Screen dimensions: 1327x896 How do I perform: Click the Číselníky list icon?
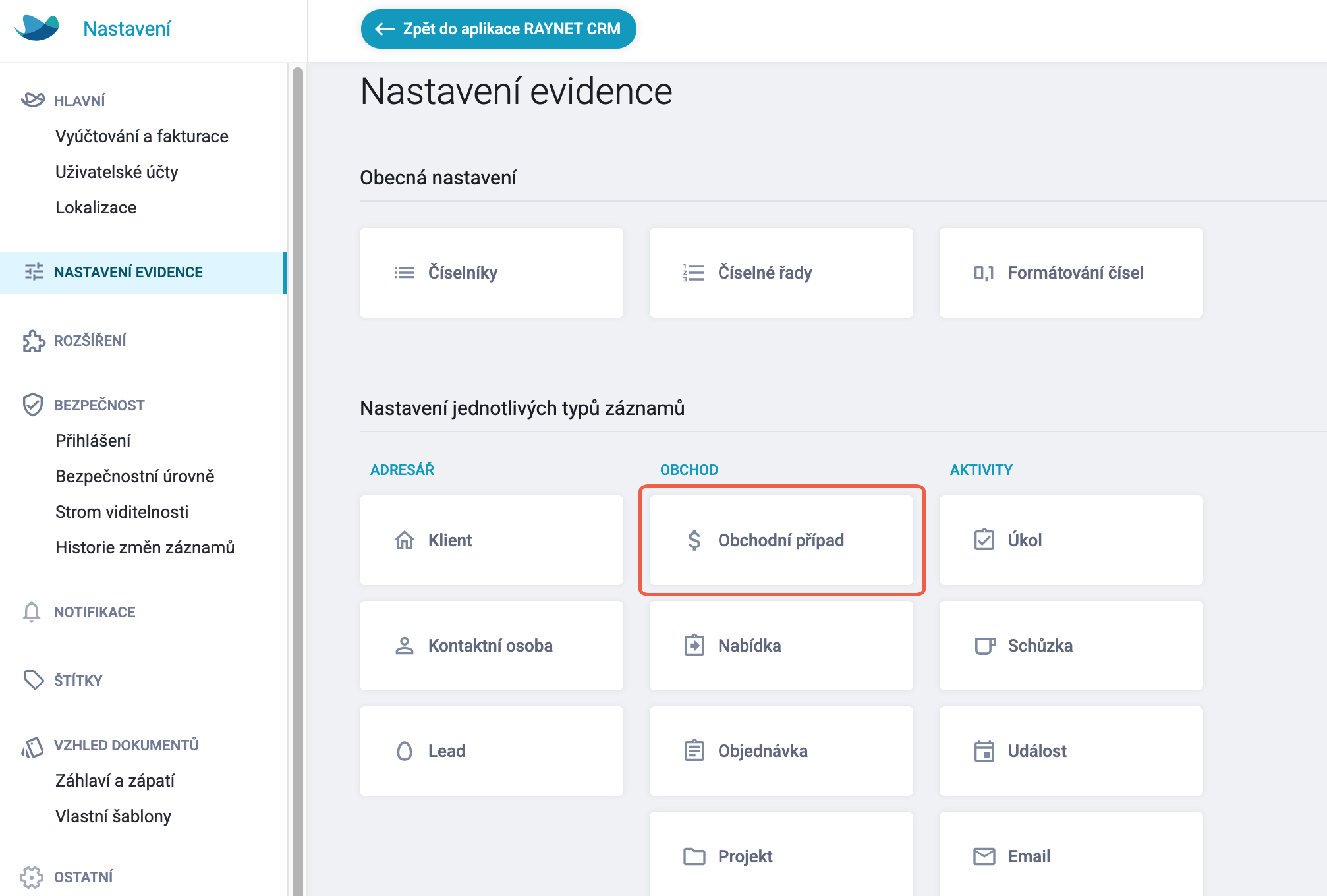[x=405, y=273]
